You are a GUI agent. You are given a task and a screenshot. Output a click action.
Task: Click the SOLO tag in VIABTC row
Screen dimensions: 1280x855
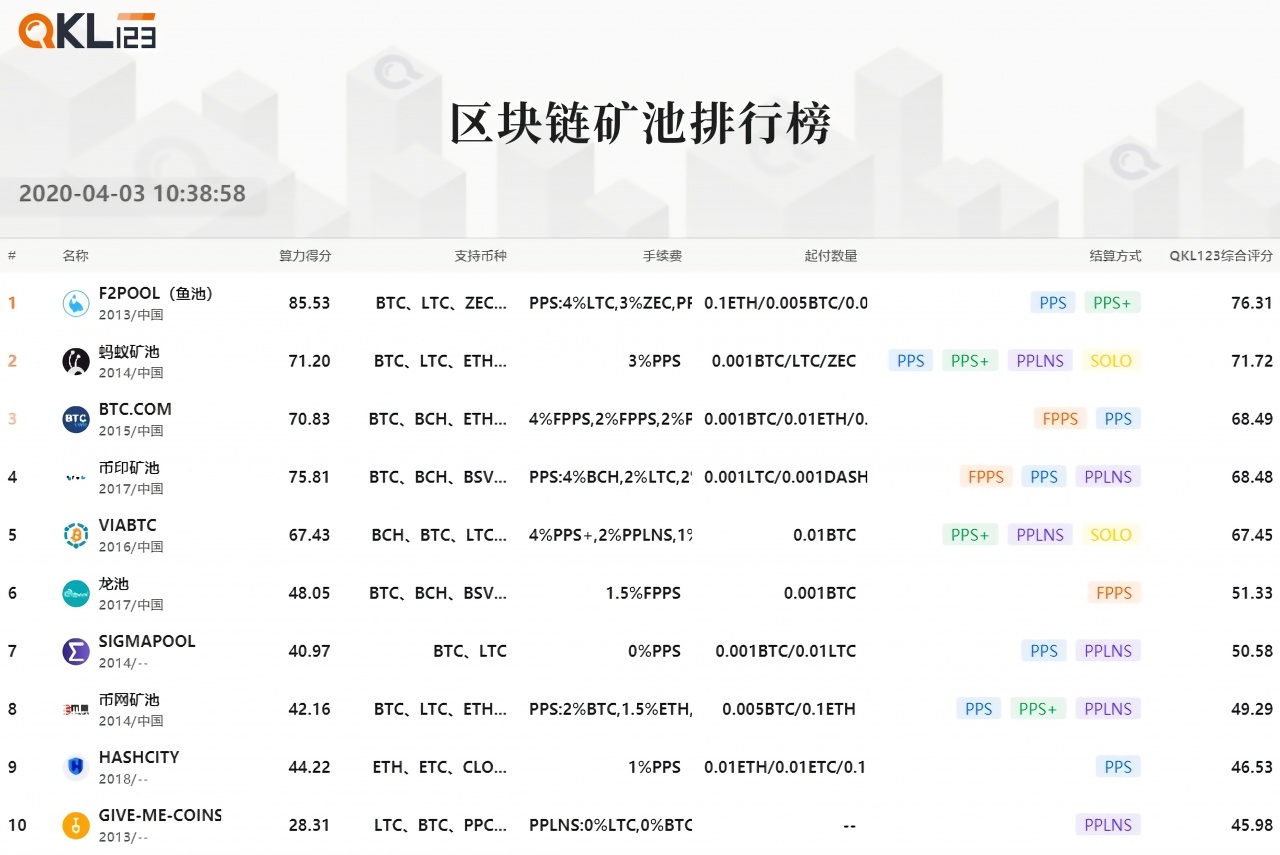[1111, 535]
